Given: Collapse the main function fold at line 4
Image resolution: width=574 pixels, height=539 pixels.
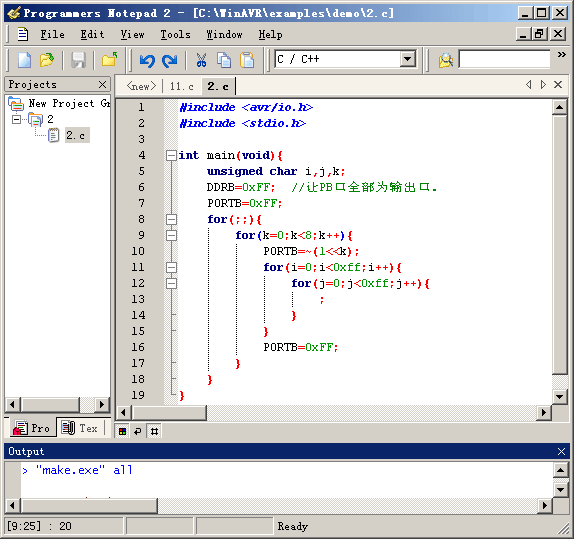Looking at the screenshot, I should tap(171, 155).
